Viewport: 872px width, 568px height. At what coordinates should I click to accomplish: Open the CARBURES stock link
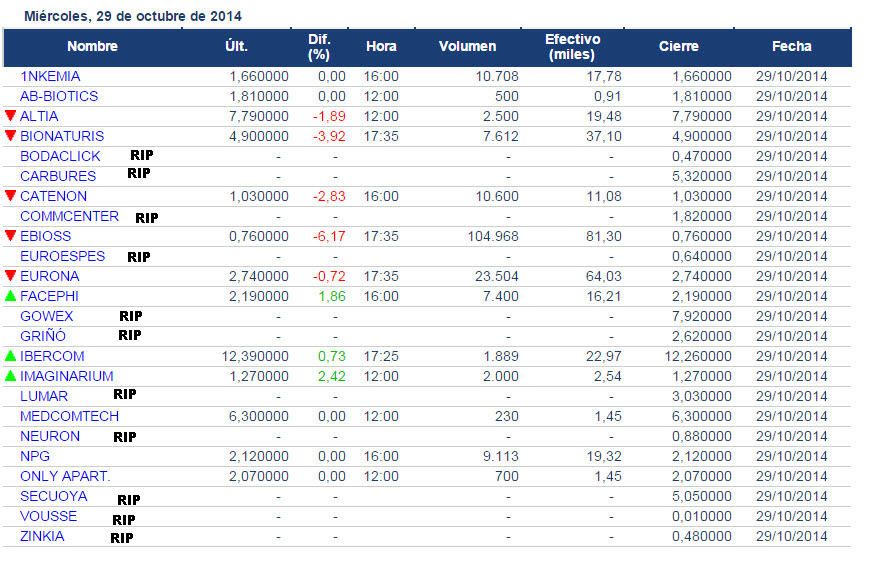[x=58, y=176]
